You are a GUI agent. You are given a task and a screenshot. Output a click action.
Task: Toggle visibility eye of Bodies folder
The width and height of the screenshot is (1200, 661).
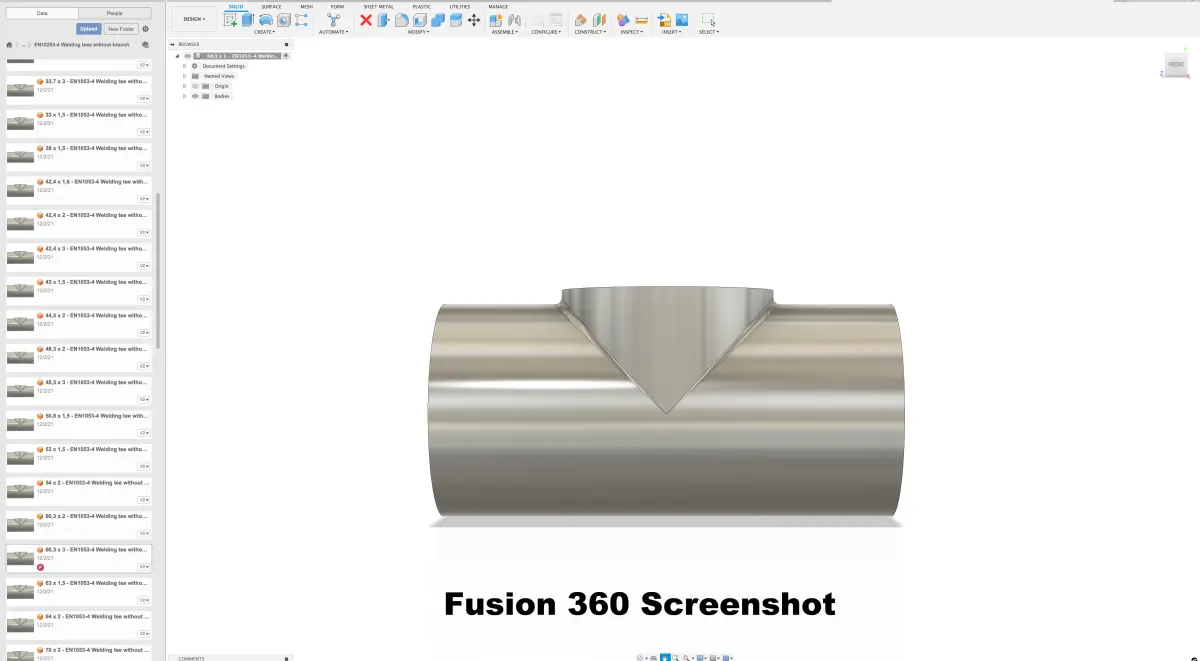195,96
